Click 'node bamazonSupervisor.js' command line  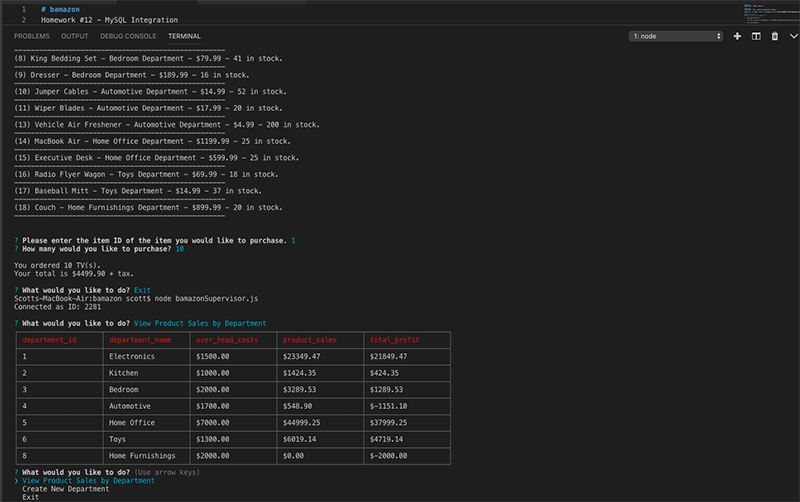point(207,298)
